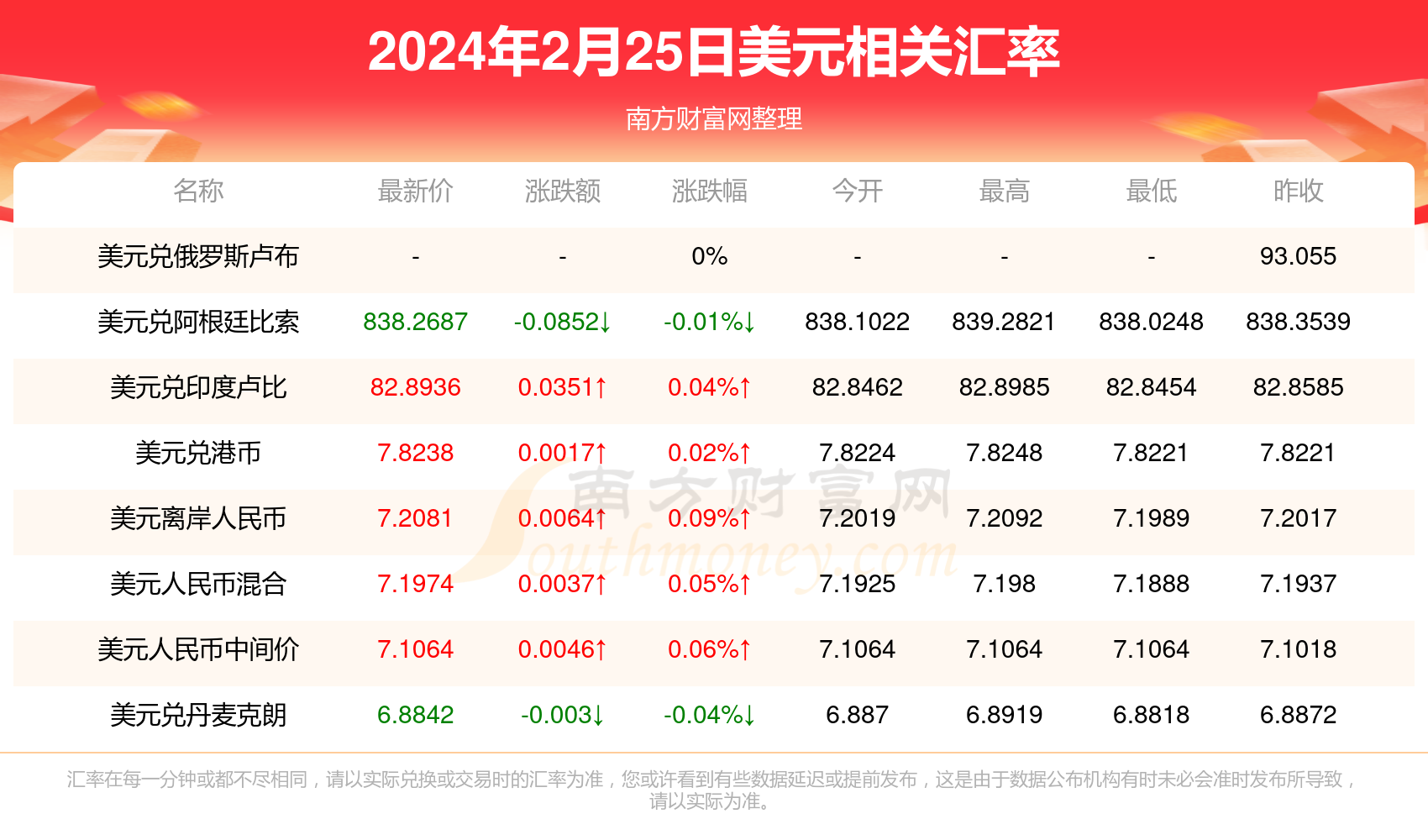This screenshot has height=840, width=1428.
Task: Click the row name 美元兑印度卢比
Action: 198,388
